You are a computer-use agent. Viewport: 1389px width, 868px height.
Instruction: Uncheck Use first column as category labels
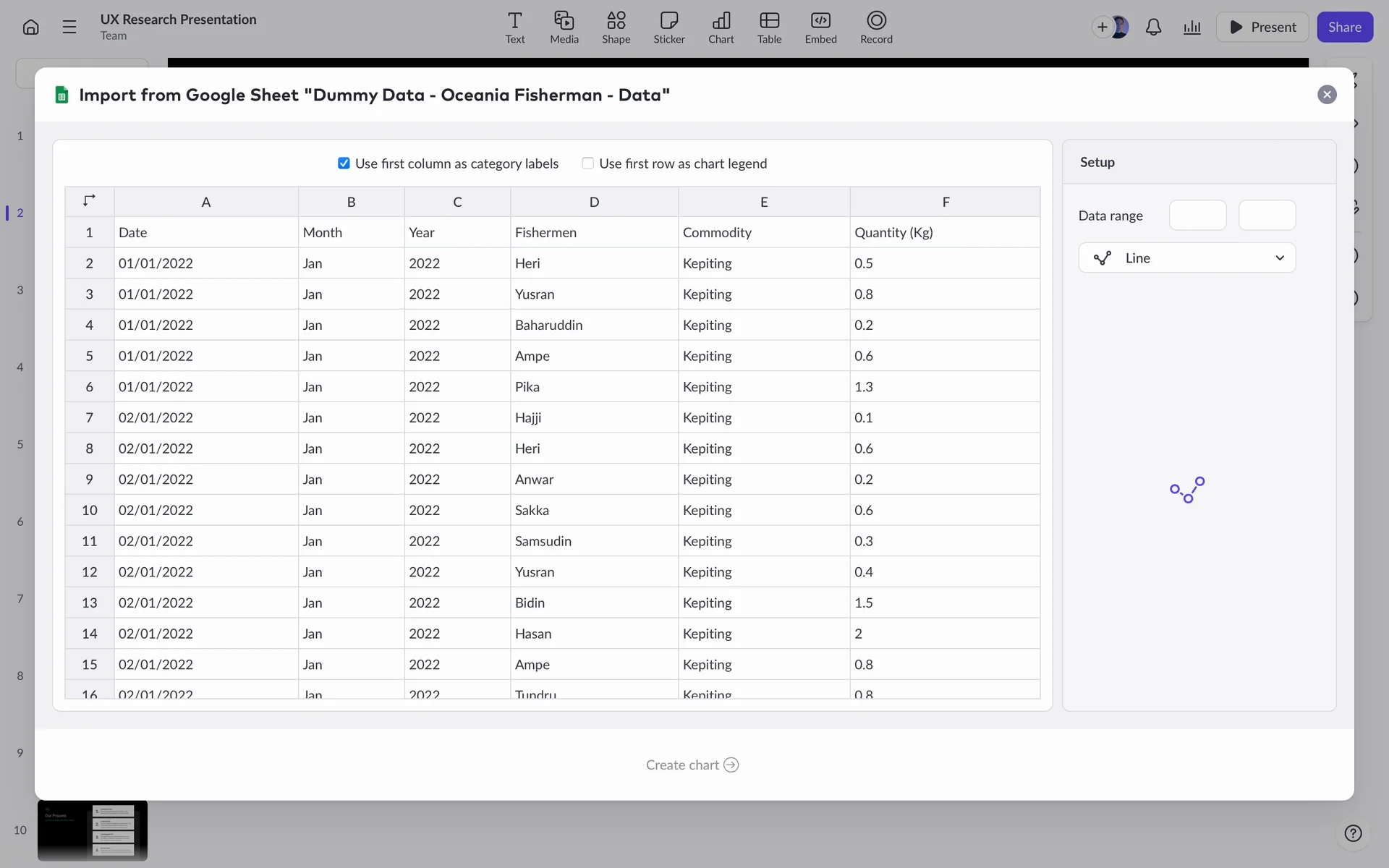(344, 163)
